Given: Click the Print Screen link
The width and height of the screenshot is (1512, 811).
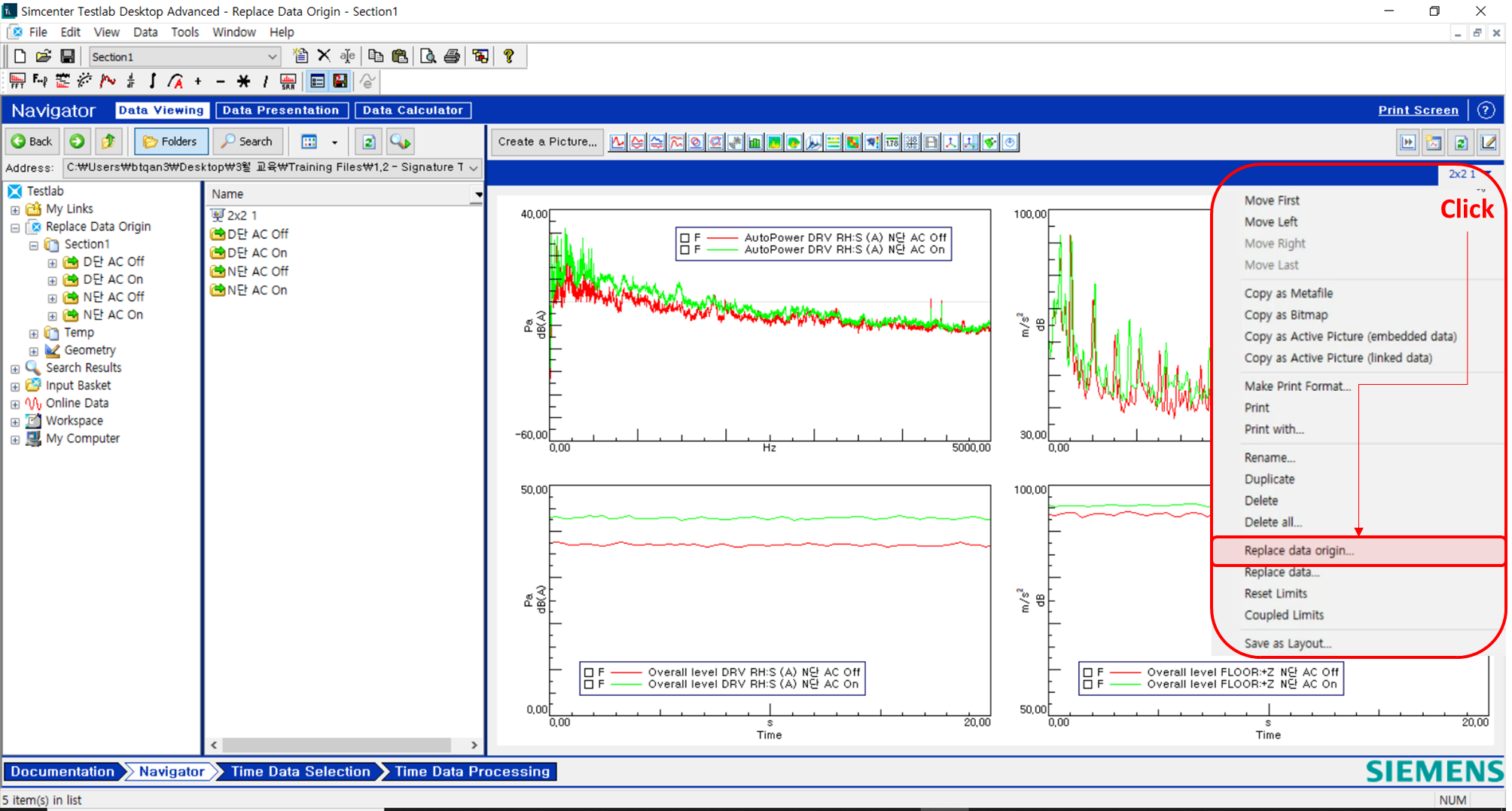Looking at the screenshot, I should 1418,110.
